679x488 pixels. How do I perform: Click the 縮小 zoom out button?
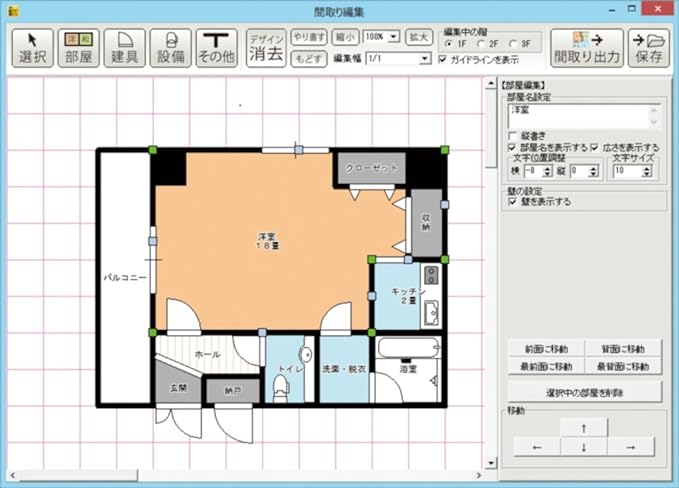point(345,37)
